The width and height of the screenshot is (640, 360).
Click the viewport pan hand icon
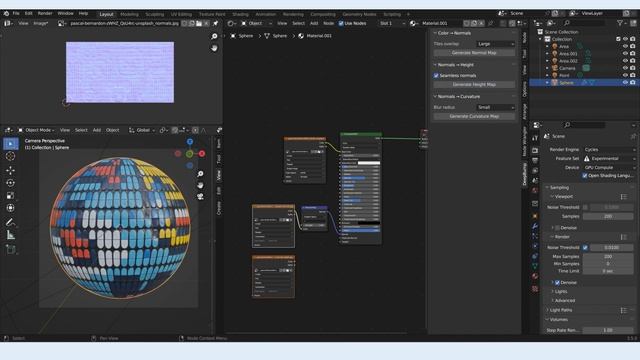pyautogui.click(x=200, y=185)
